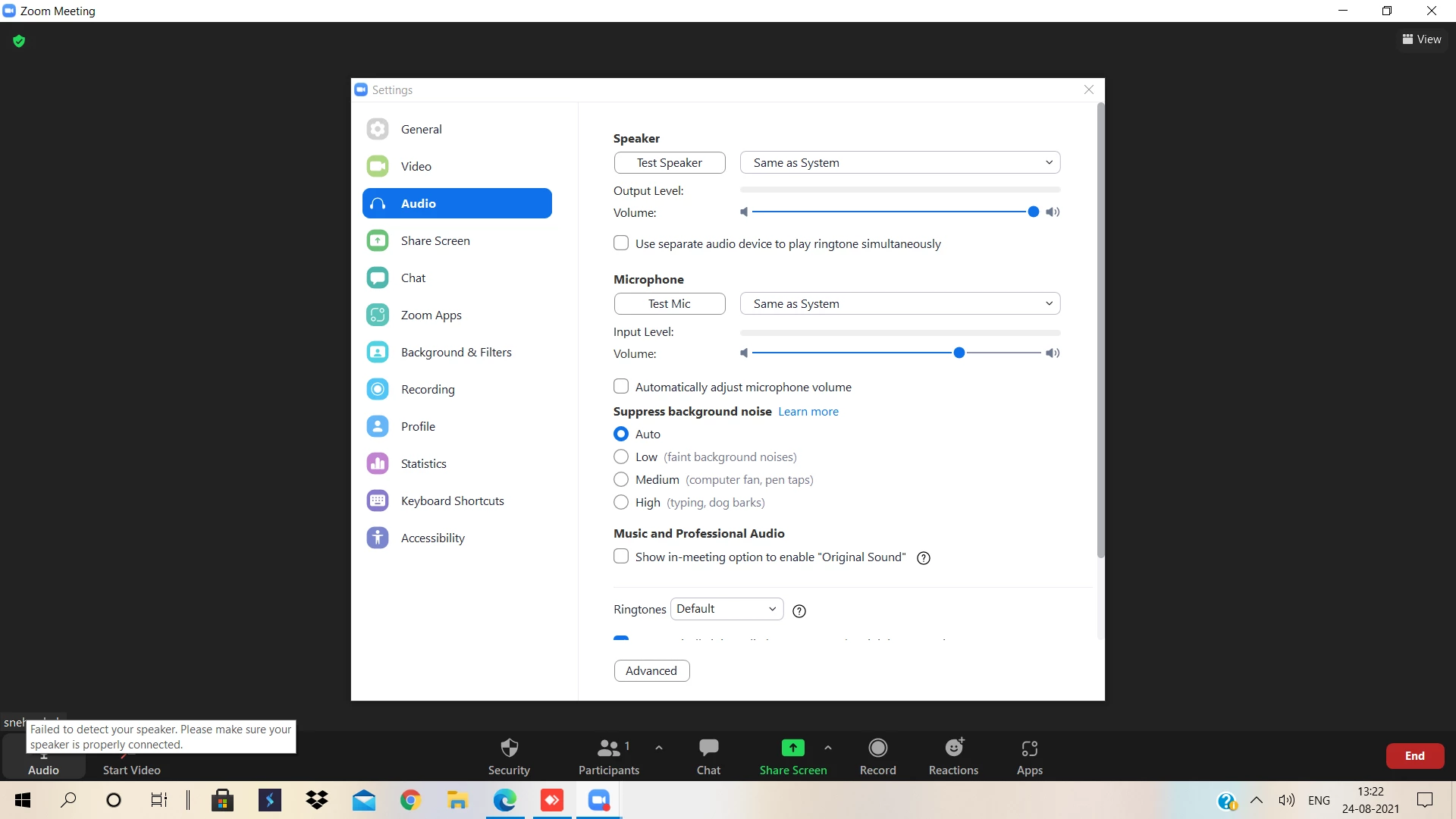Image resolution: width=1456 pixels, height=819 pixels.
Task: Expand the Participants options chevron
Action: (659, 748)
